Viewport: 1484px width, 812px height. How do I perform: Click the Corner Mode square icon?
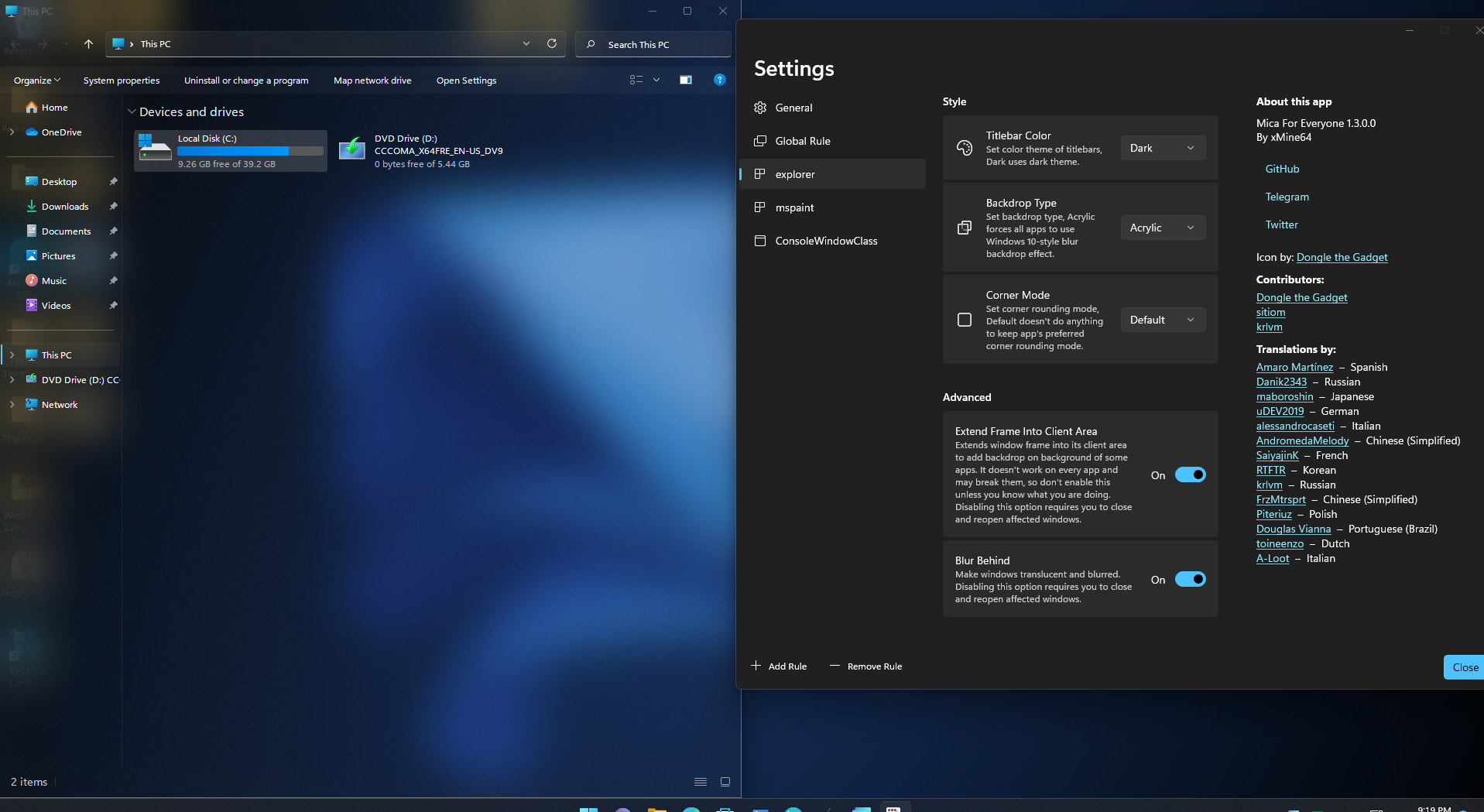click(x=964, y=319)
